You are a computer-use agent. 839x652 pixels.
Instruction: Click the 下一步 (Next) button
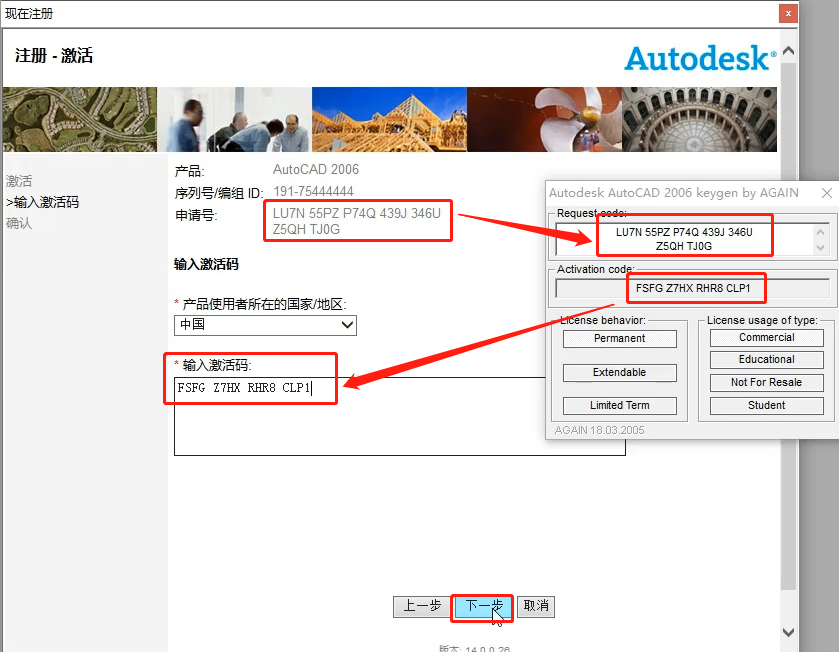482,607
